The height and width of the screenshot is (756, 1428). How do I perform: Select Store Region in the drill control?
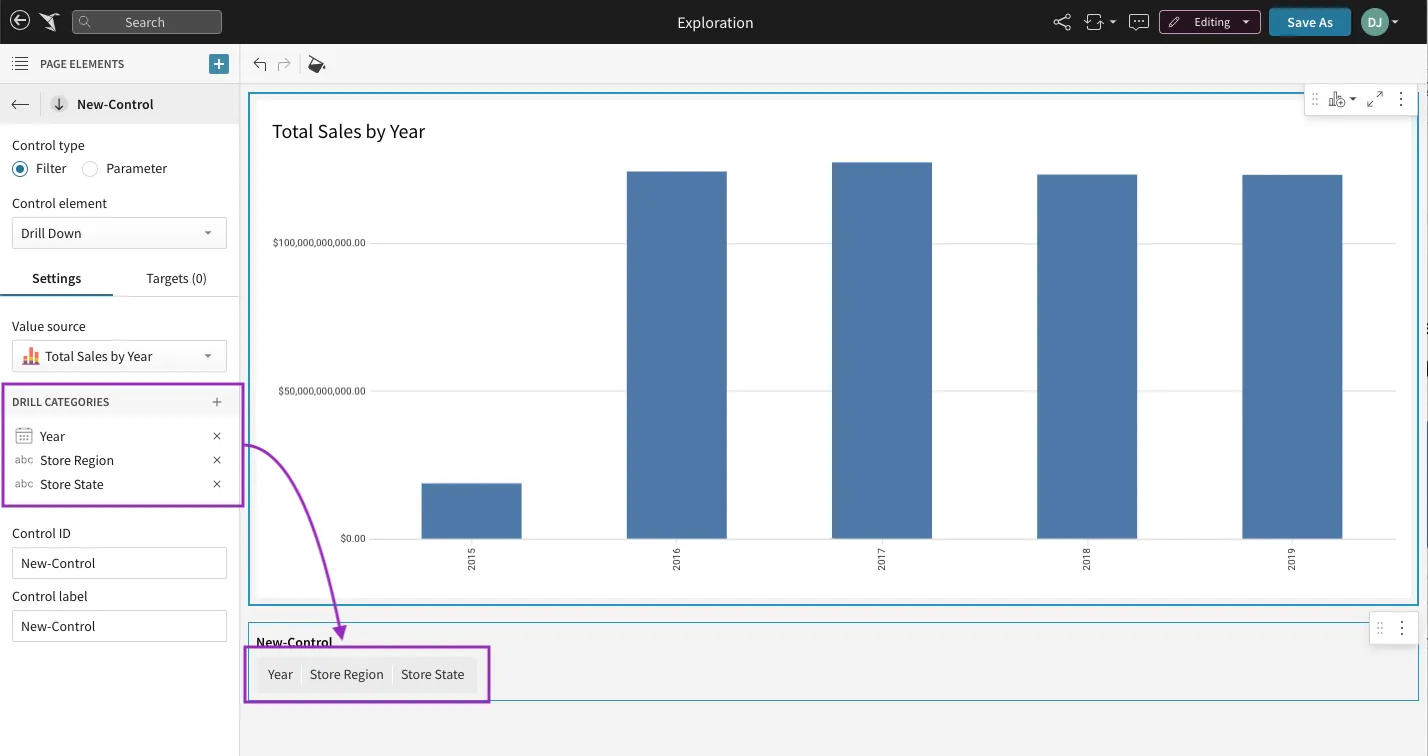(346, 674)
